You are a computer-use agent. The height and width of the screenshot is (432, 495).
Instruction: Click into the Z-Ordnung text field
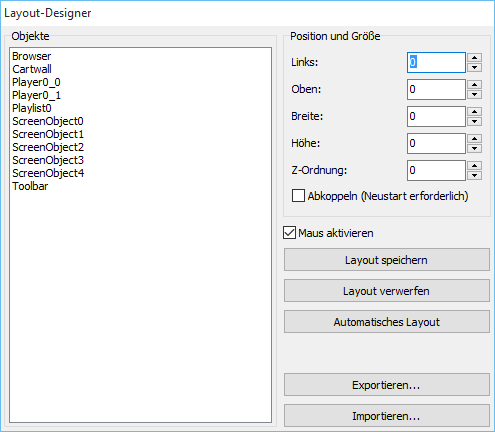(436, 170)
